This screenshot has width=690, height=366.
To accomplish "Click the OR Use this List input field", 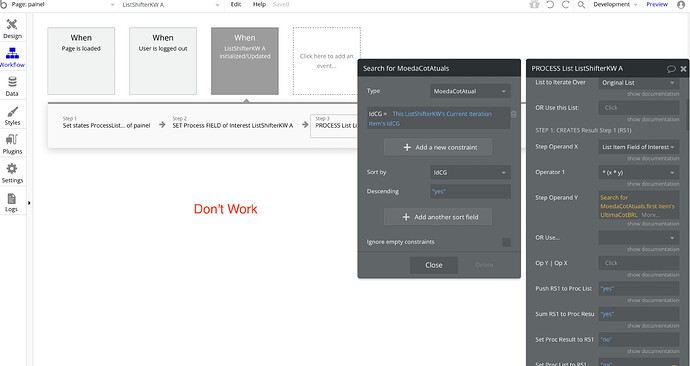I will click(639, 108).
